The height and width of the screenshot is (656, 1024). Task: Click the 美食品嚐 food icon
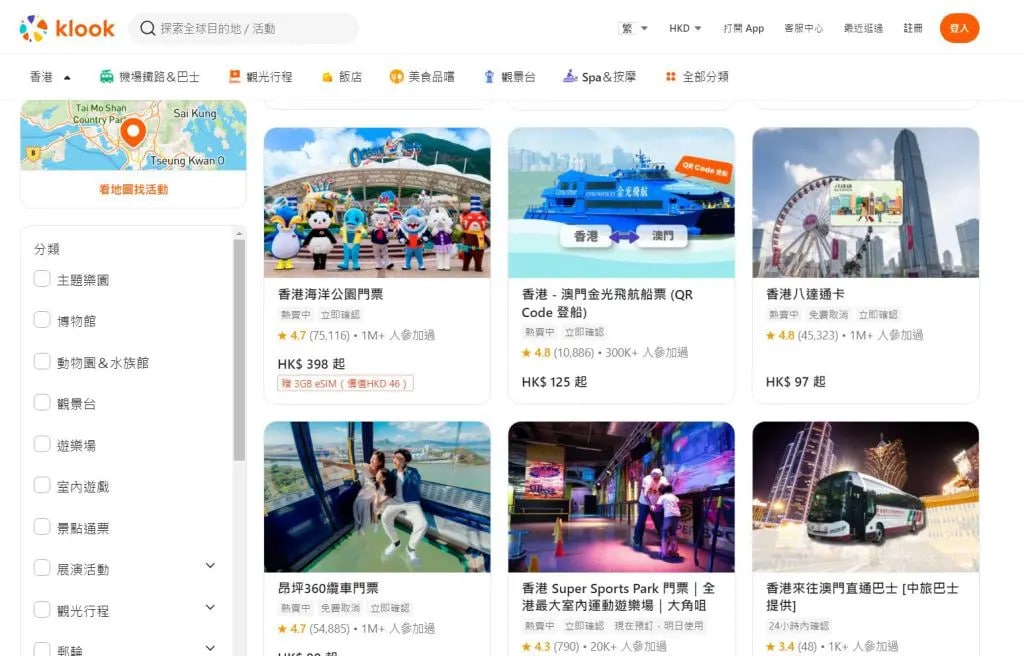(x=396, y=76)
